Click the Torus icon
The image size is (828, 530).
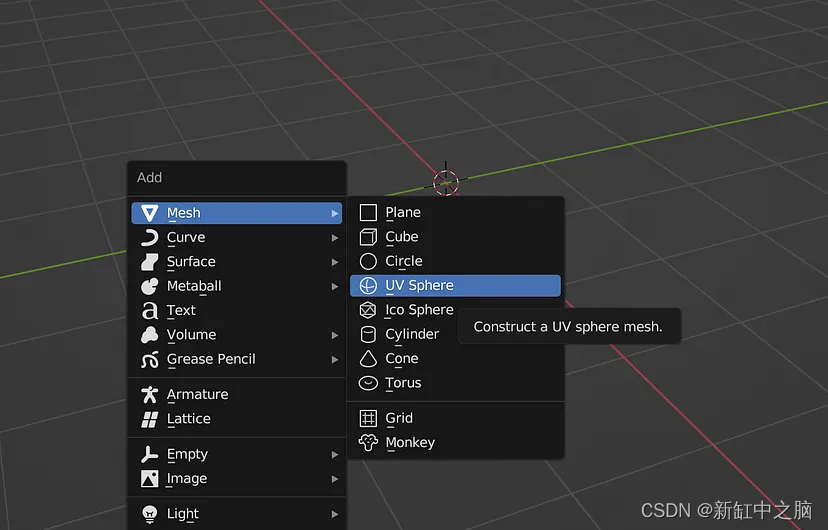tap(368, 383)
